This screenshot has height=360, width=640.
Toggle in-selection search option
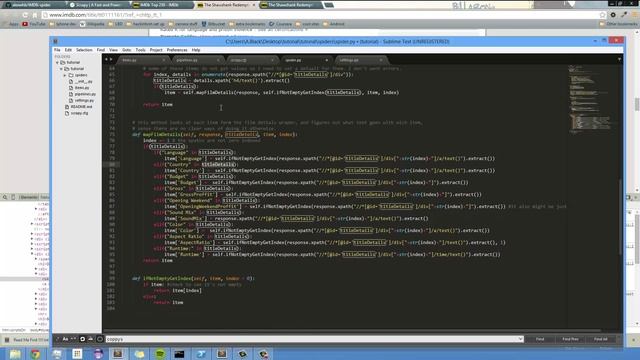(91, 339)
